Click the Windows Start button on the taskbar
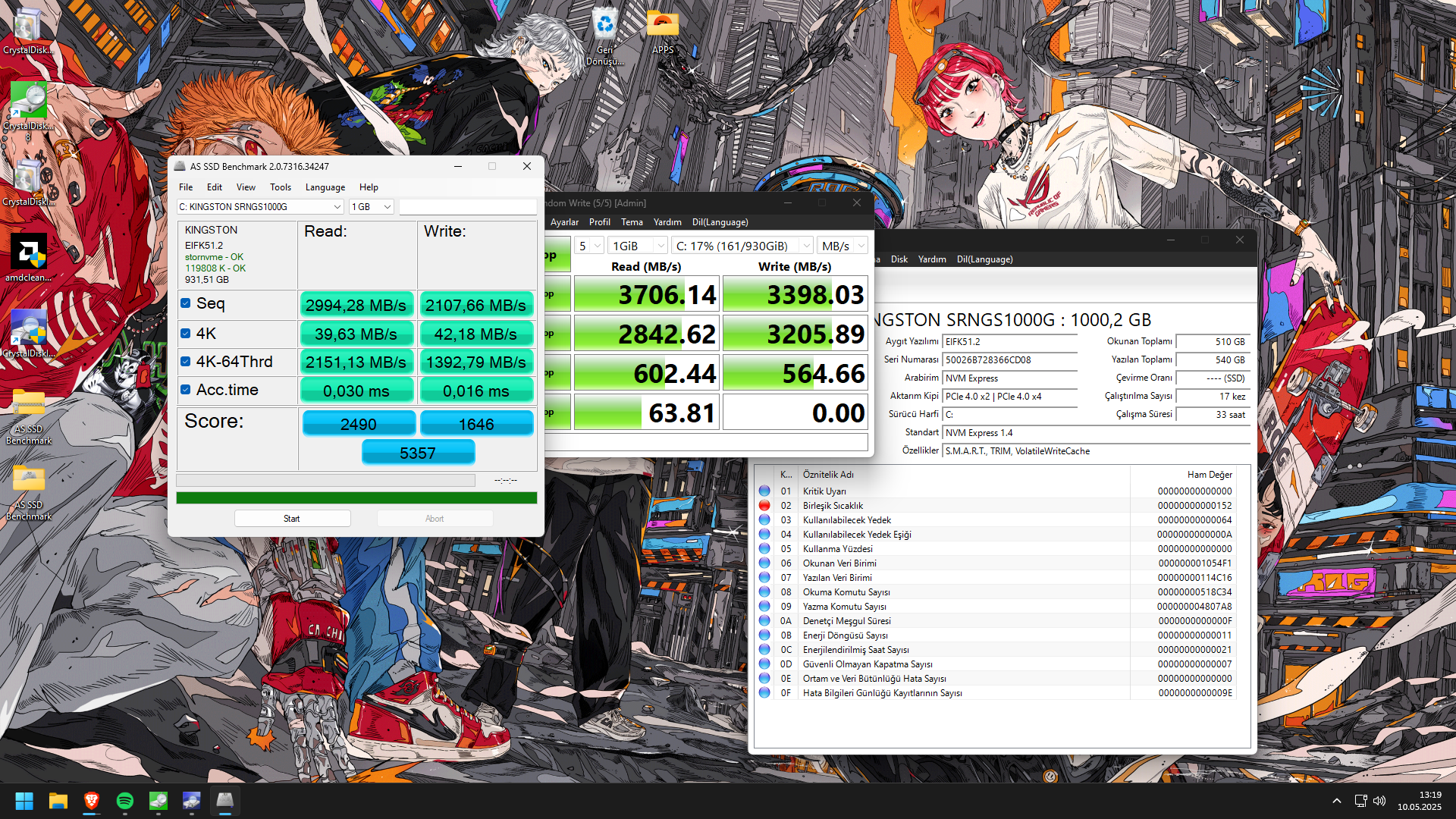The image size is (1456, 819). click(x=24, y=801)
